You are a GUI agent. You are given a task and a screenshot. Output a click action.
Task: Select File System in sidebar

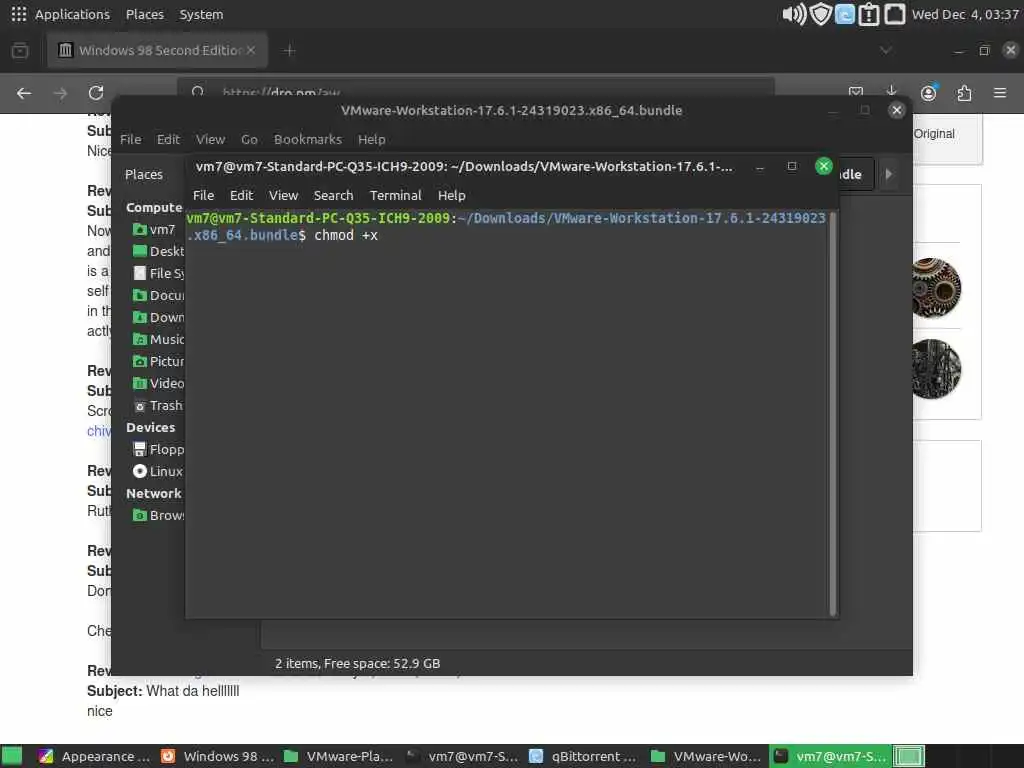[x=157, y=274]
